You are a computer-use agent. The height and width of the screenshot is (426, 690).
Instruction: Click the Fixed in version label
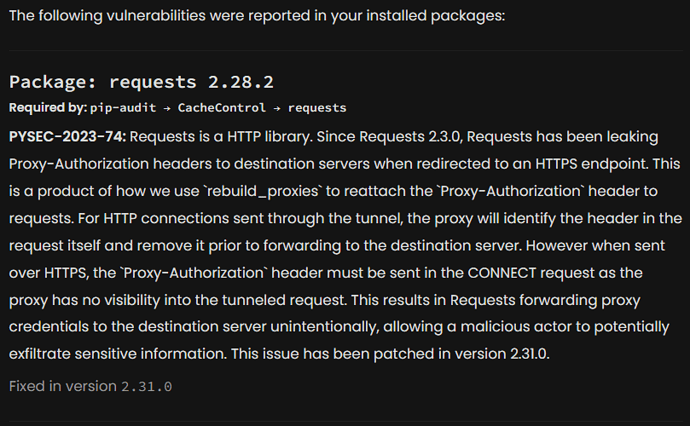[62, 386]
